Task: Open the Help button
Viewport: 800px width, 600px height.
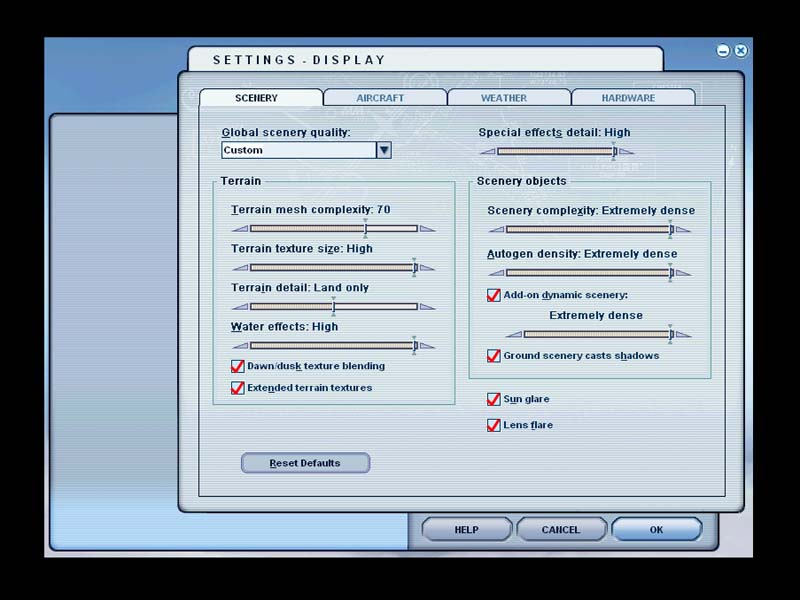Action: click(466, 530)
